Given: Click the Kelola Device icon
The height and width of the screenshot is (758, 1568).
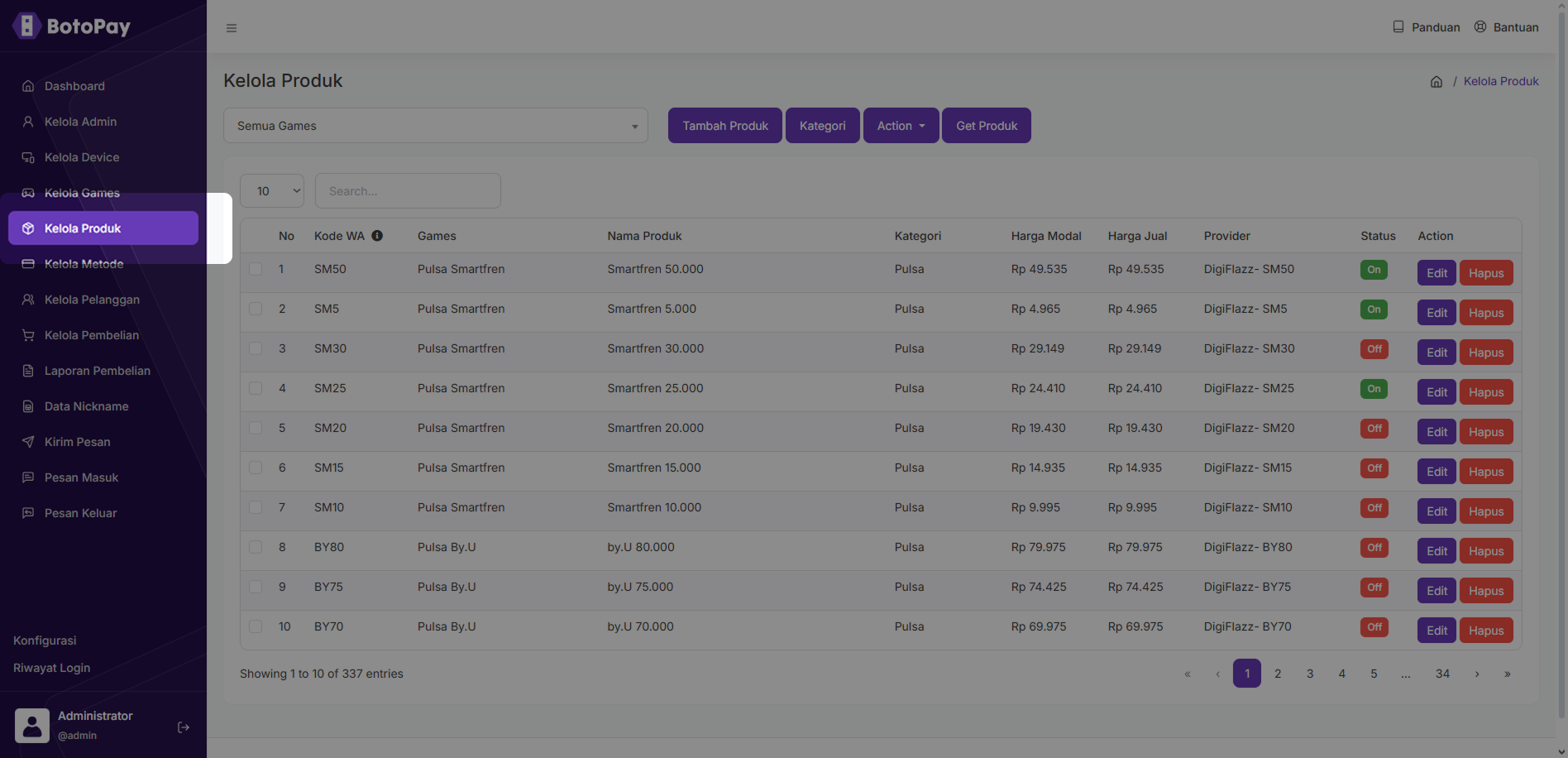Looking at the screenshot, I should point(28,157).
